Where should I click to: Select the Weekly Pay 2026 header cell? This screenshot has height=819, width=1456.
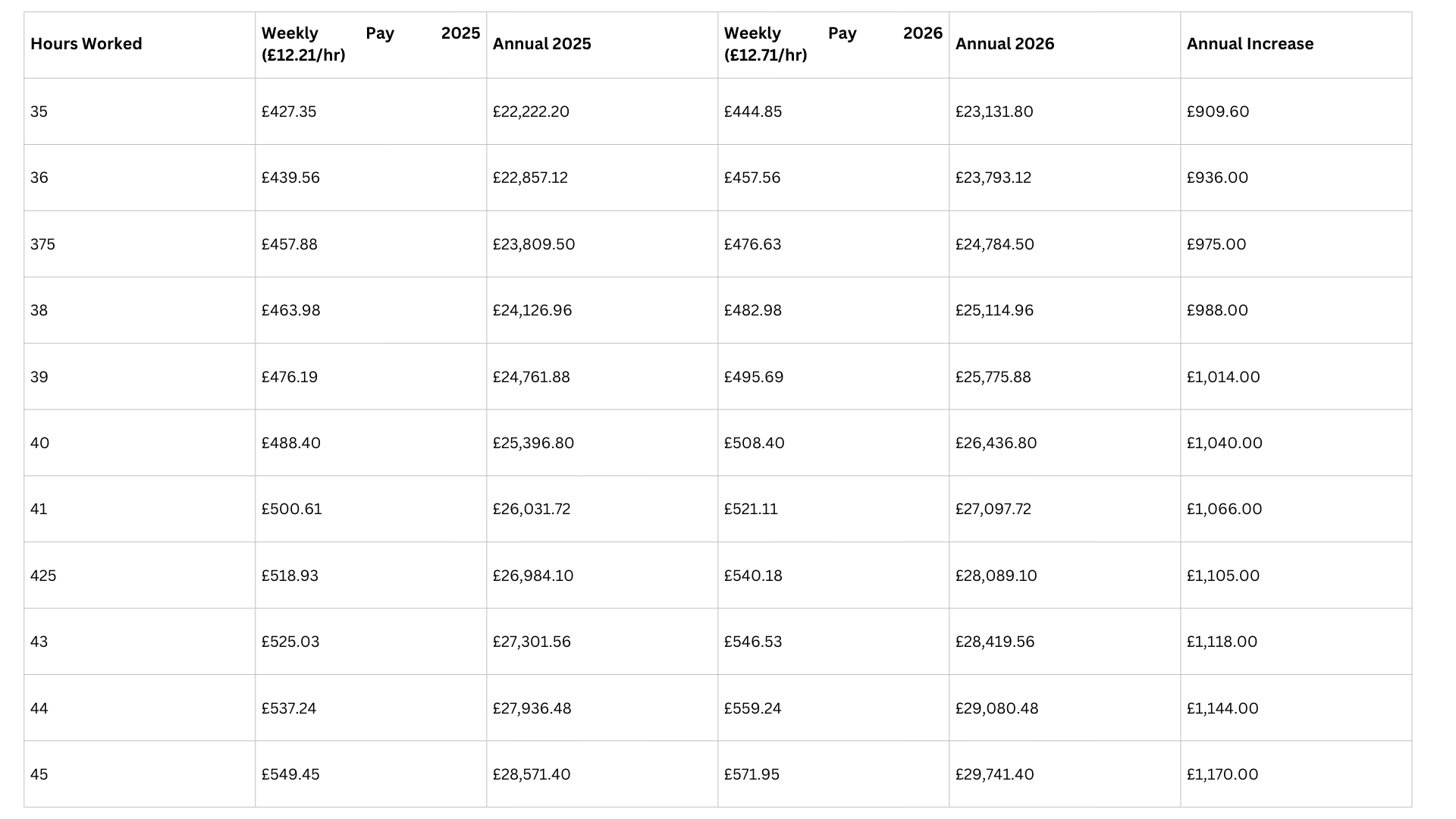coord(833,44)
